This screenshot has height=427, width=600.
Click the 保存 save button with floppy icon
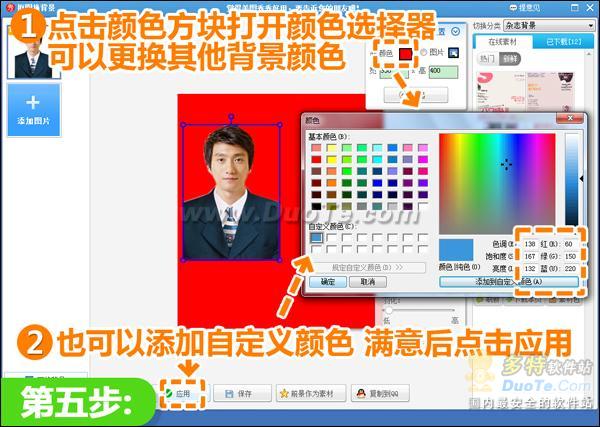point(242,393)
